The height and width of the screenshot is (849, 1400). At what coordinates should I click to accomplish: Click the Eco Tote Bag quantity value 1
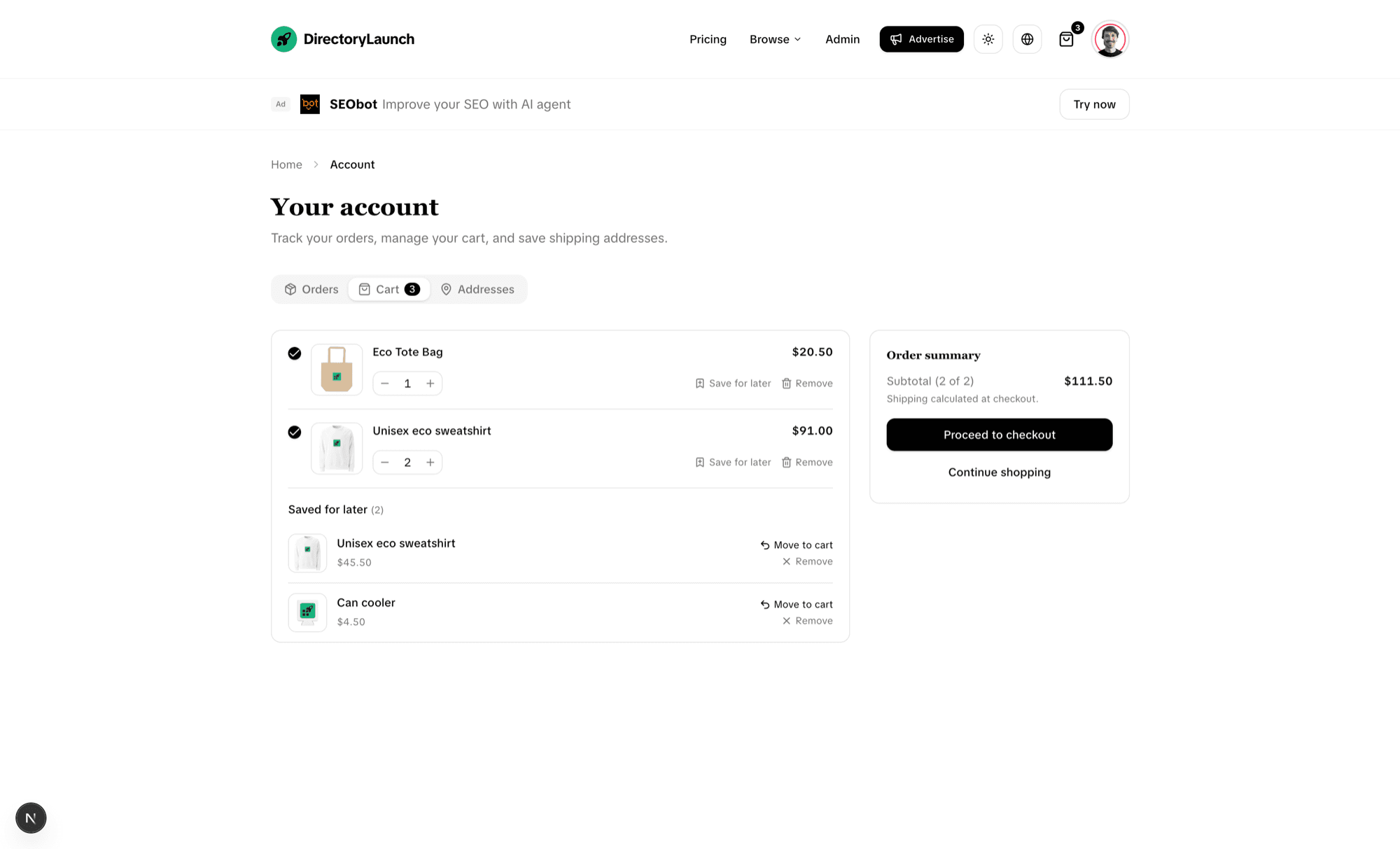pyautogui.click(x=407, y=384)
